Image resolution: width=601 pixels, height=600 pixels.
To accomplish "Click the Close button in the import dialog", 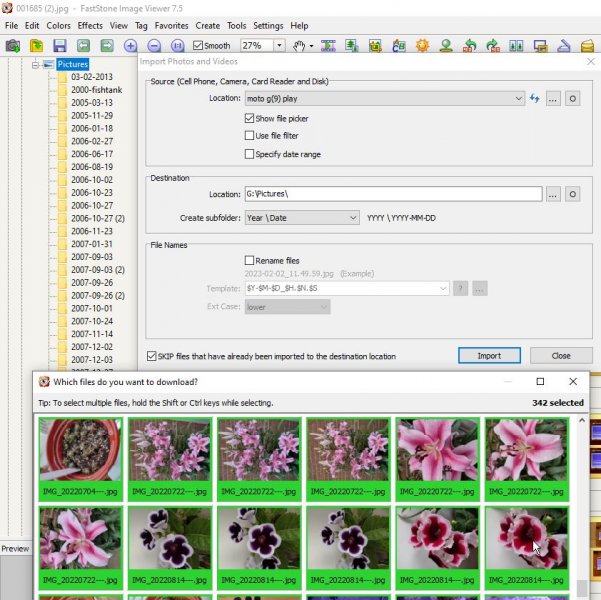I will pos(560,355).
